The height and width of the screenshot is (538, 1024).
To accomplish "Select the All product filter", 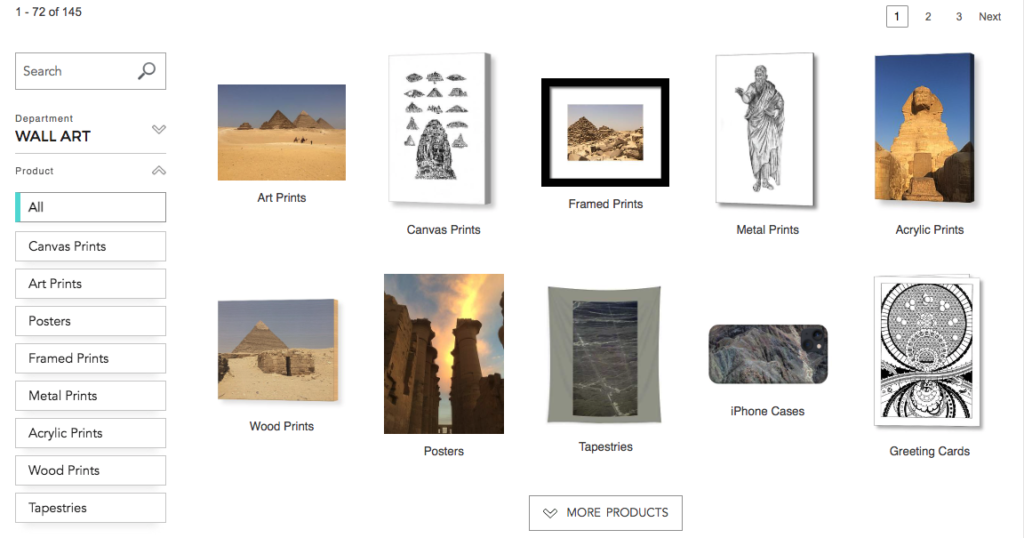I will point(91,207).
